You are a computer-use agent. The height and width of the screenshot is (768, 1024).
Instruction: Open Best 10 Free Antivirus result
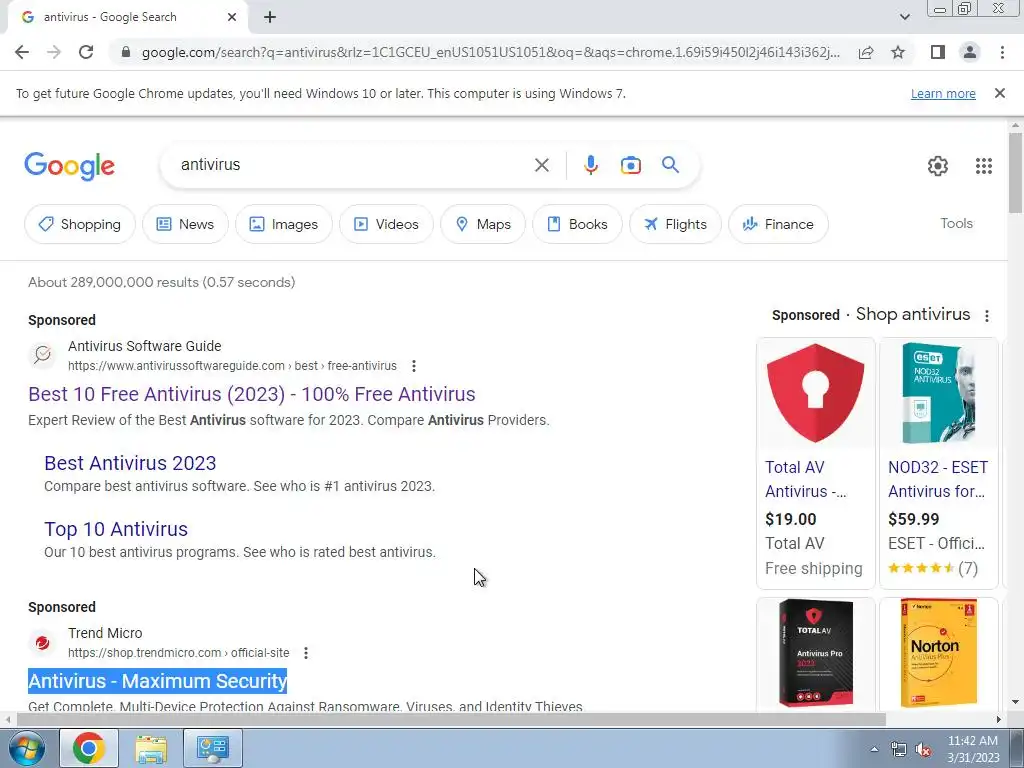(x=251, y=394)
